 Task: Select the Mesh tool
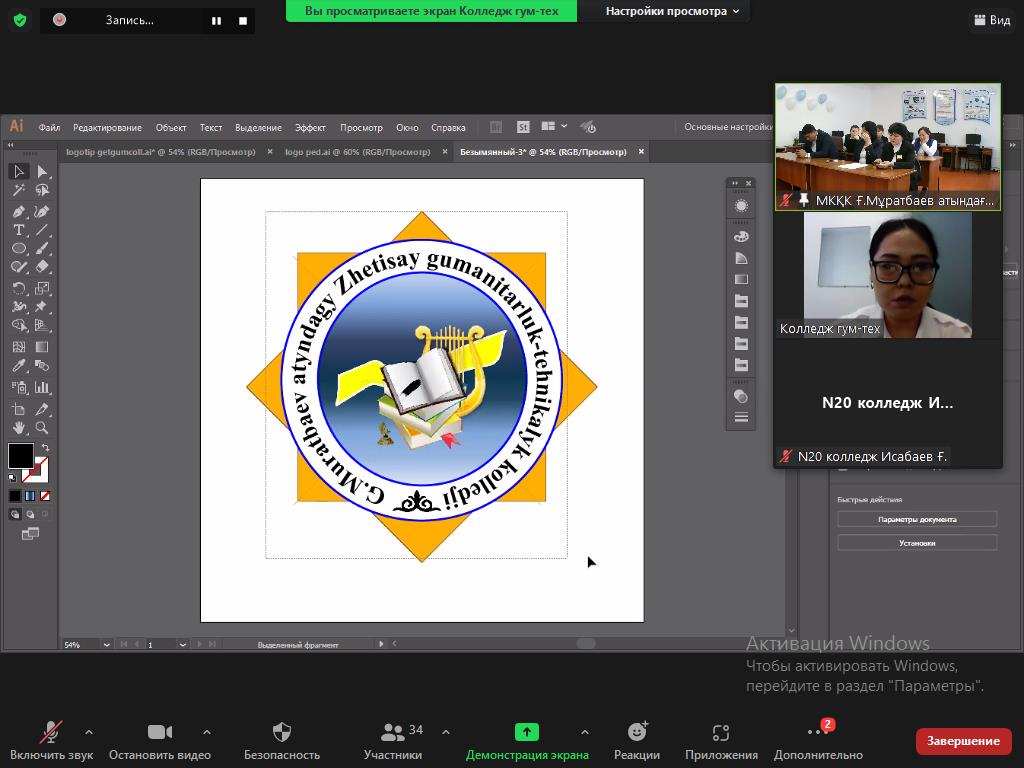click(18, 347)
